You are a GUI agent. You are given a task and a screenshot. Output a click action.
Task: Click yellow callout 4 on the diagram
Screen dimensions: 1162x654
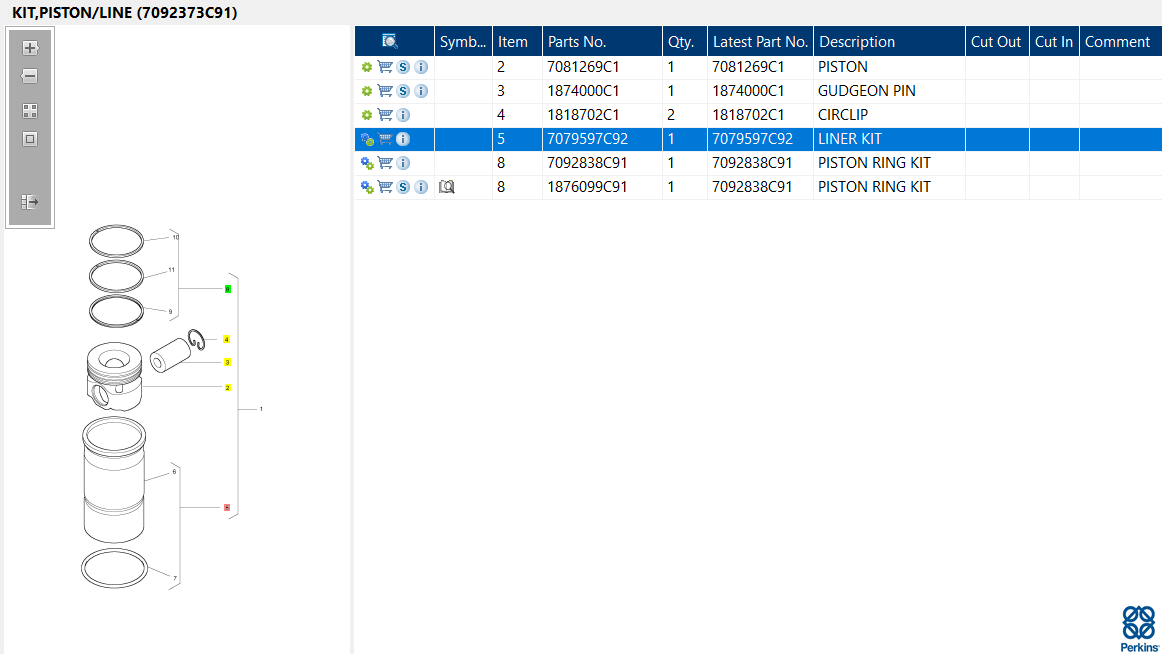pyautogui.click(x=227, y=339)
